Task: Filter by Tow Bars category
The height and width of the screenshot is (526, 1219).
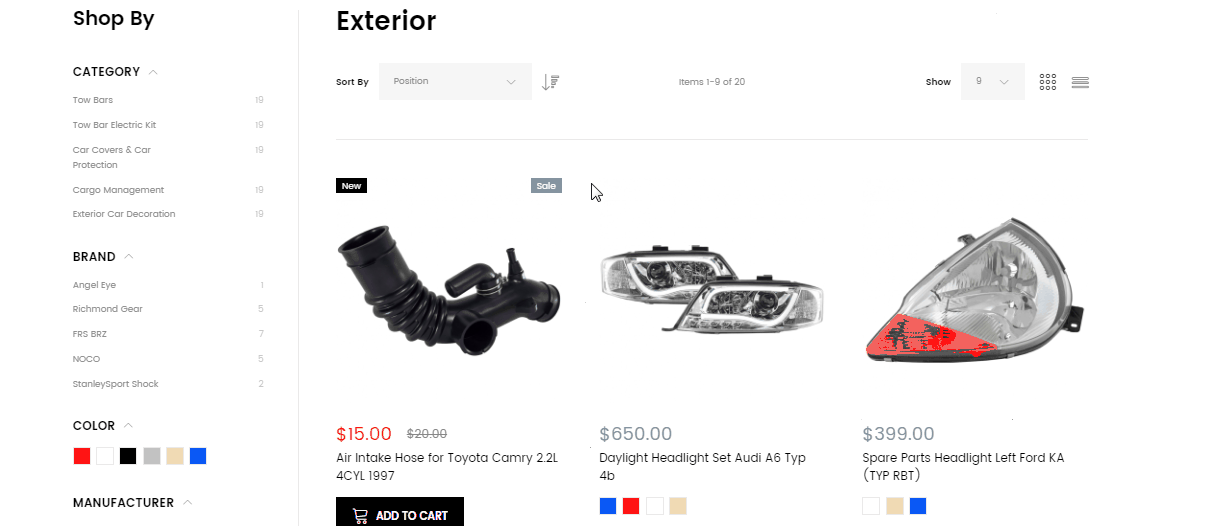Action: [x=93, y=100]
